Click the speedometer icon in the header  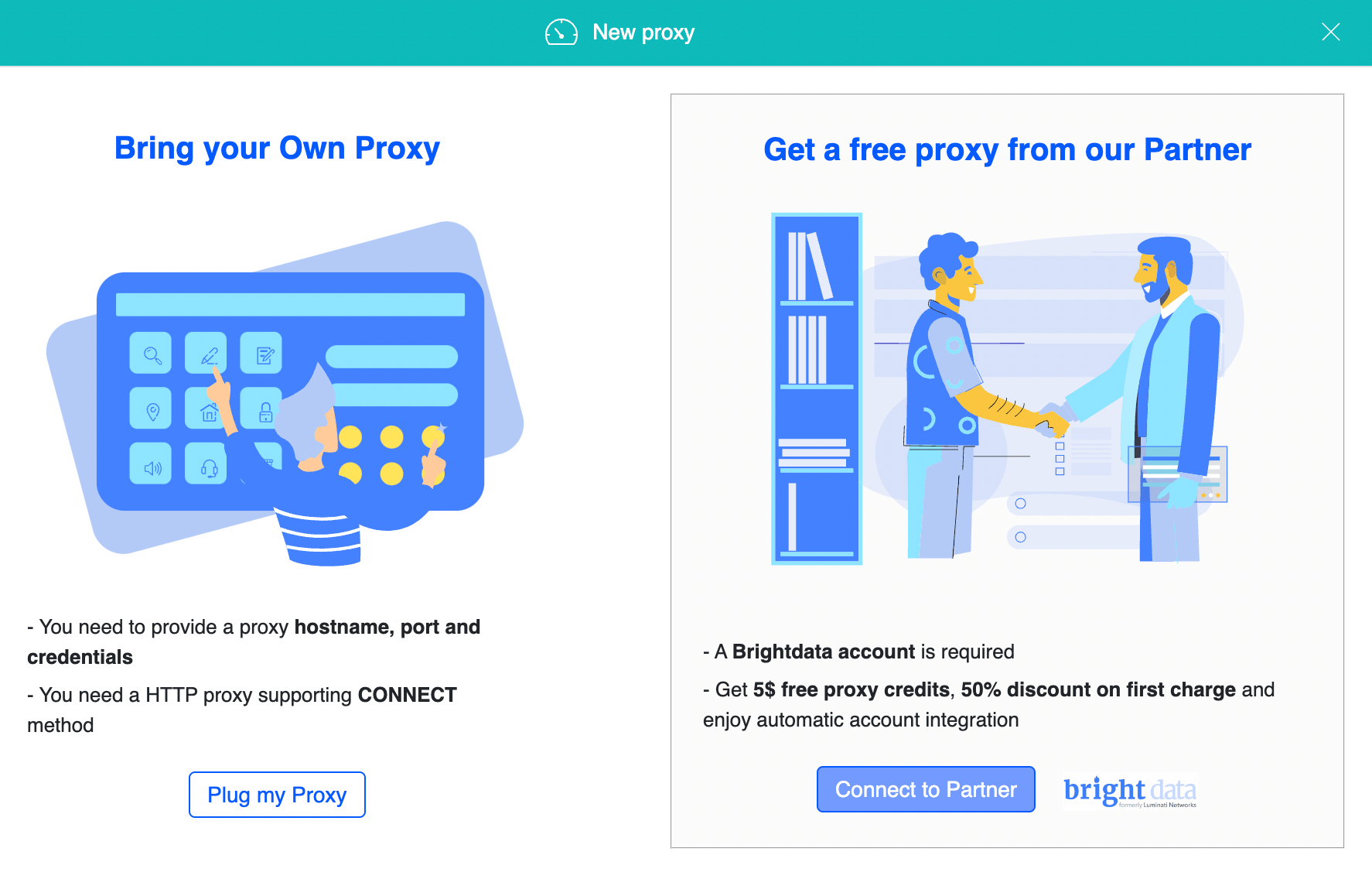[561, 32]
